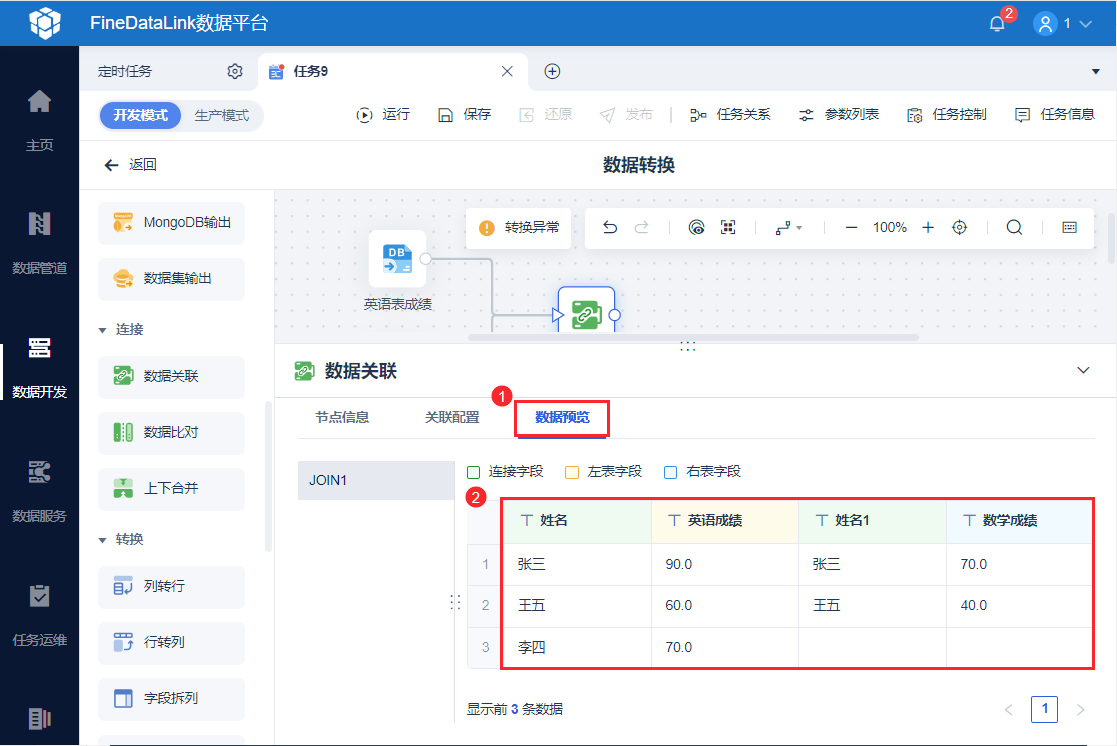Open 任务控制
The width and height of the screenshot is (1117, 746).
point(947,115)
